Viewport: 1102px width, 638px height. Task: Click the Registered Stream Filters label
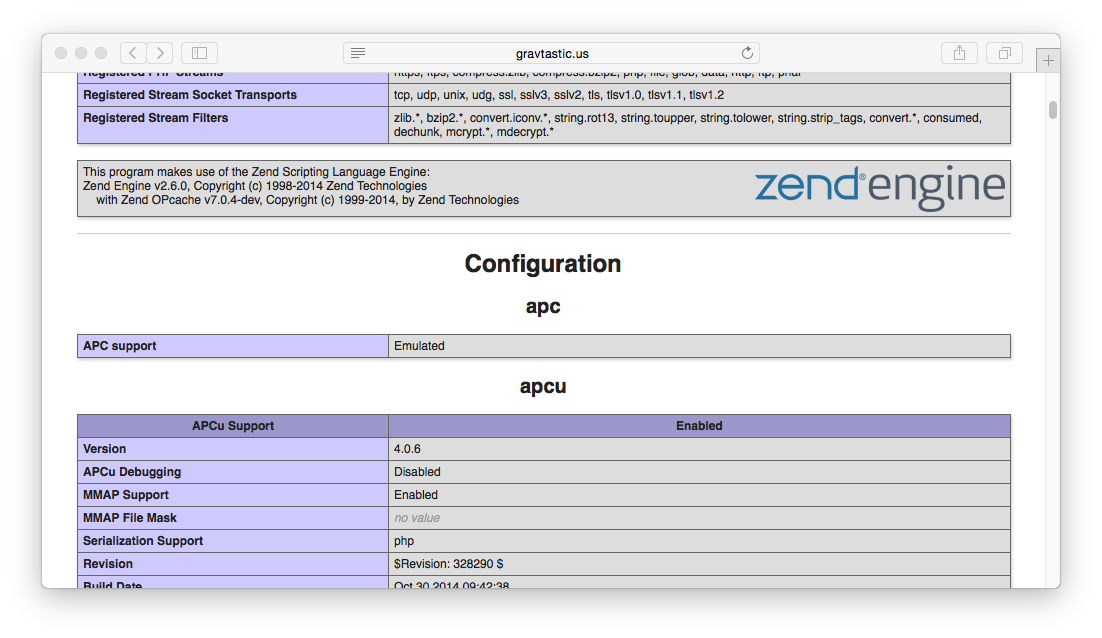(156, 118)
